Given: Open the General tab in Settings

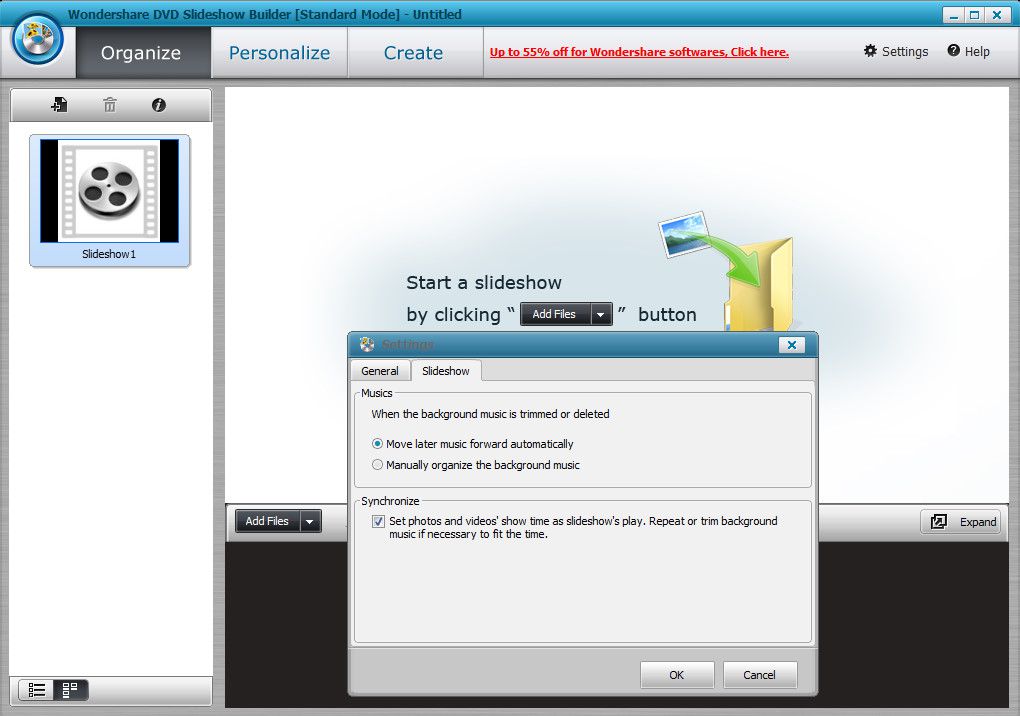Looking at the screenshot, I should point(380,371).
